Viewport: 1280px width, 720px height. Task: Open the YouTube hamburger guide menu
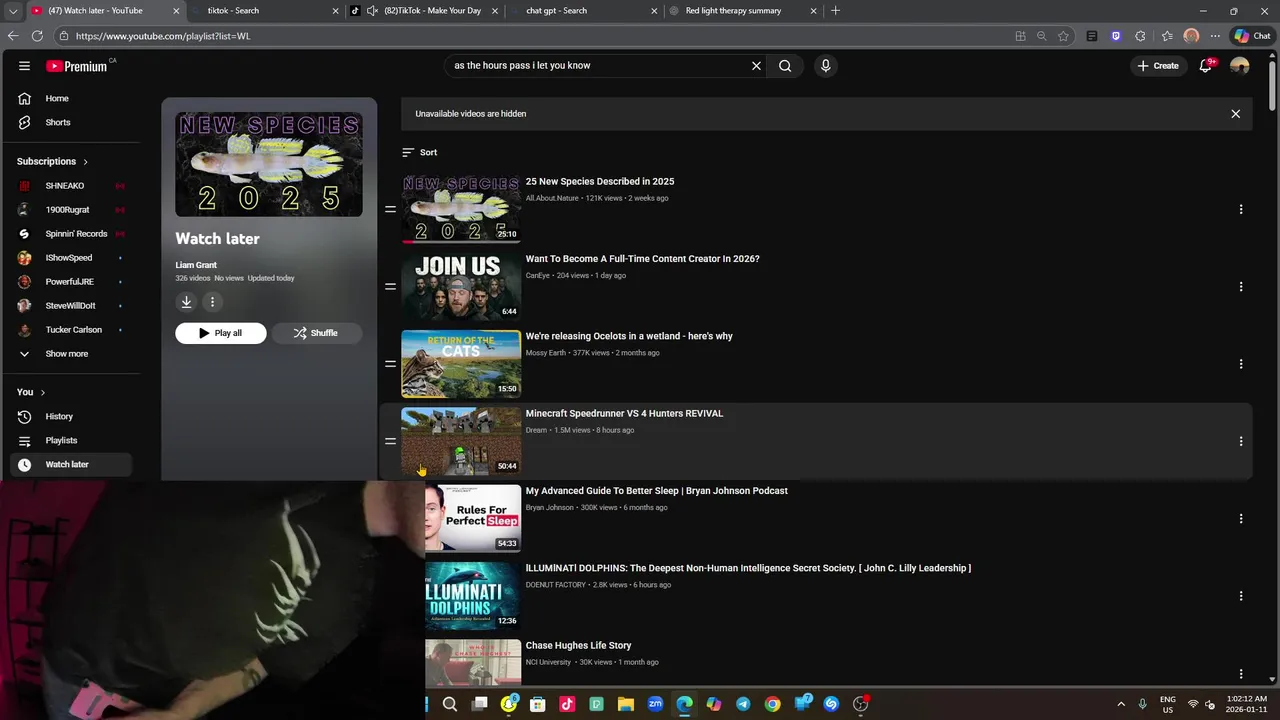click(24, 66)
